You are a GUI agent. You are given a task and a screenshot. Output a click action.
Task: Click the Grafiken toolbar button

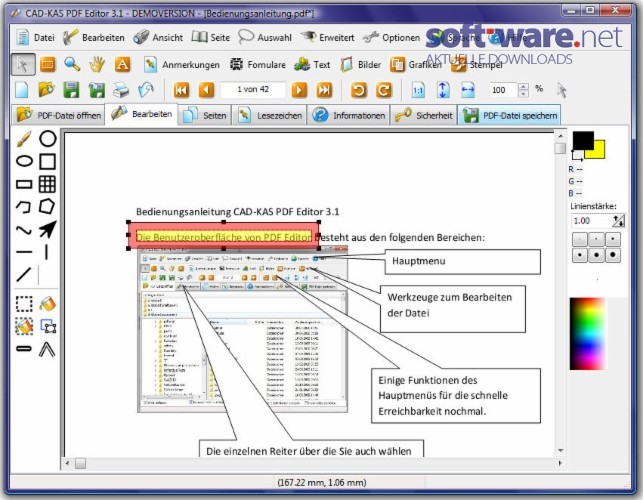415,64
